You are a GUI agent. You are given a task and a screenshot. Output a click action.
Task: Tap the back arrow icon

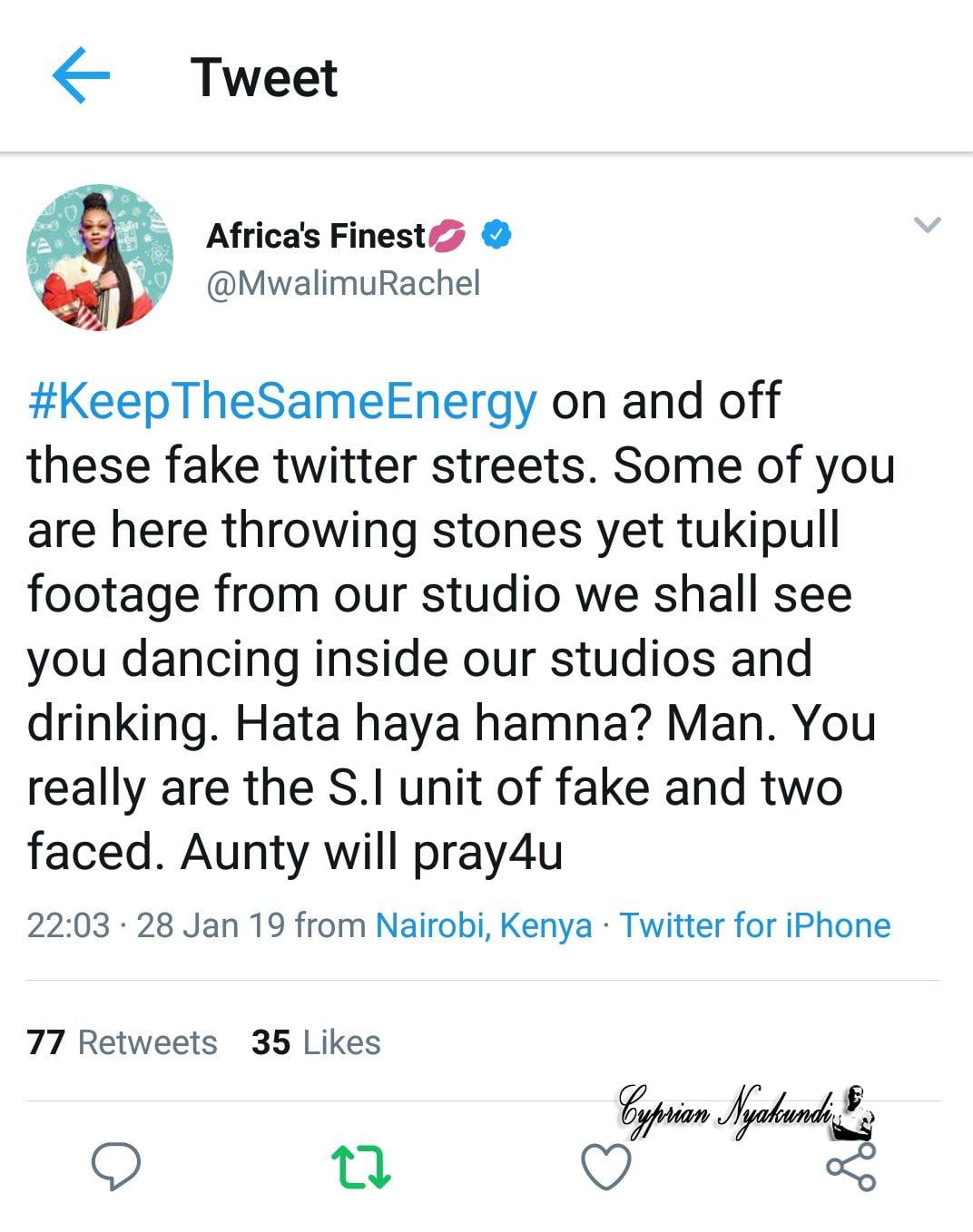point(81,76)
